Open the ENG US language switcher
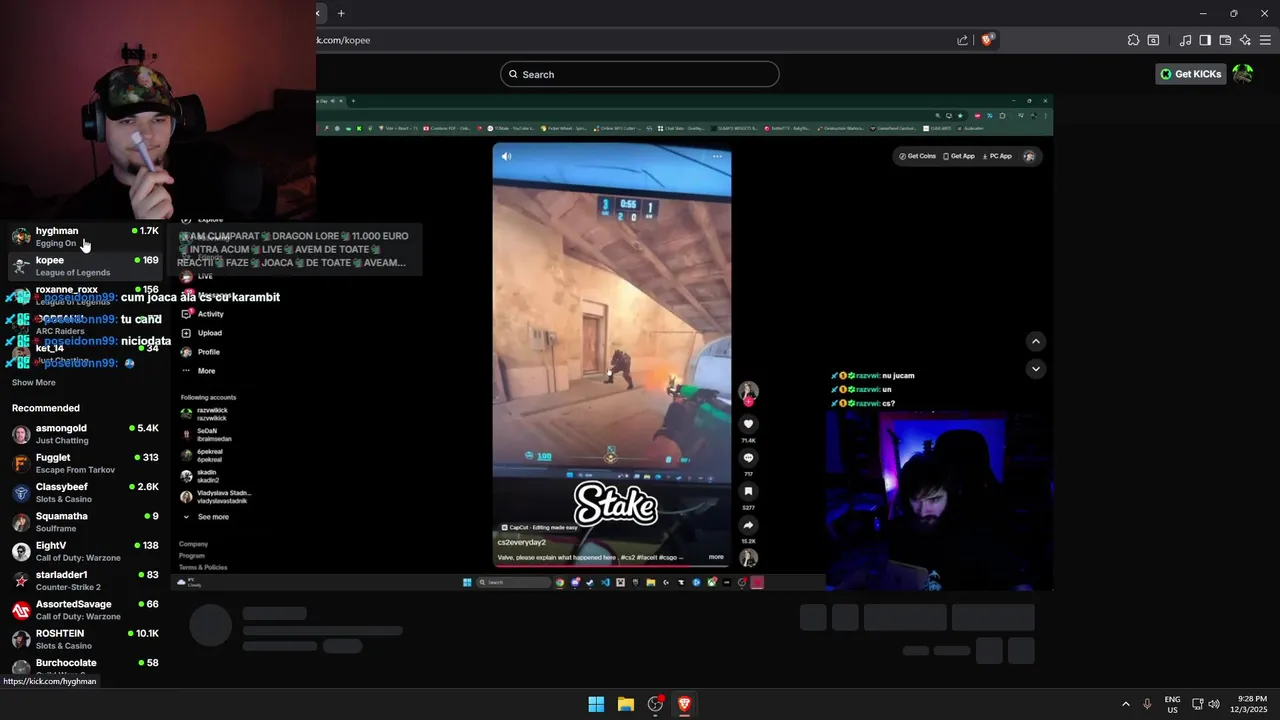Screen dimensions: 1280x720 tap(1172, 704)
